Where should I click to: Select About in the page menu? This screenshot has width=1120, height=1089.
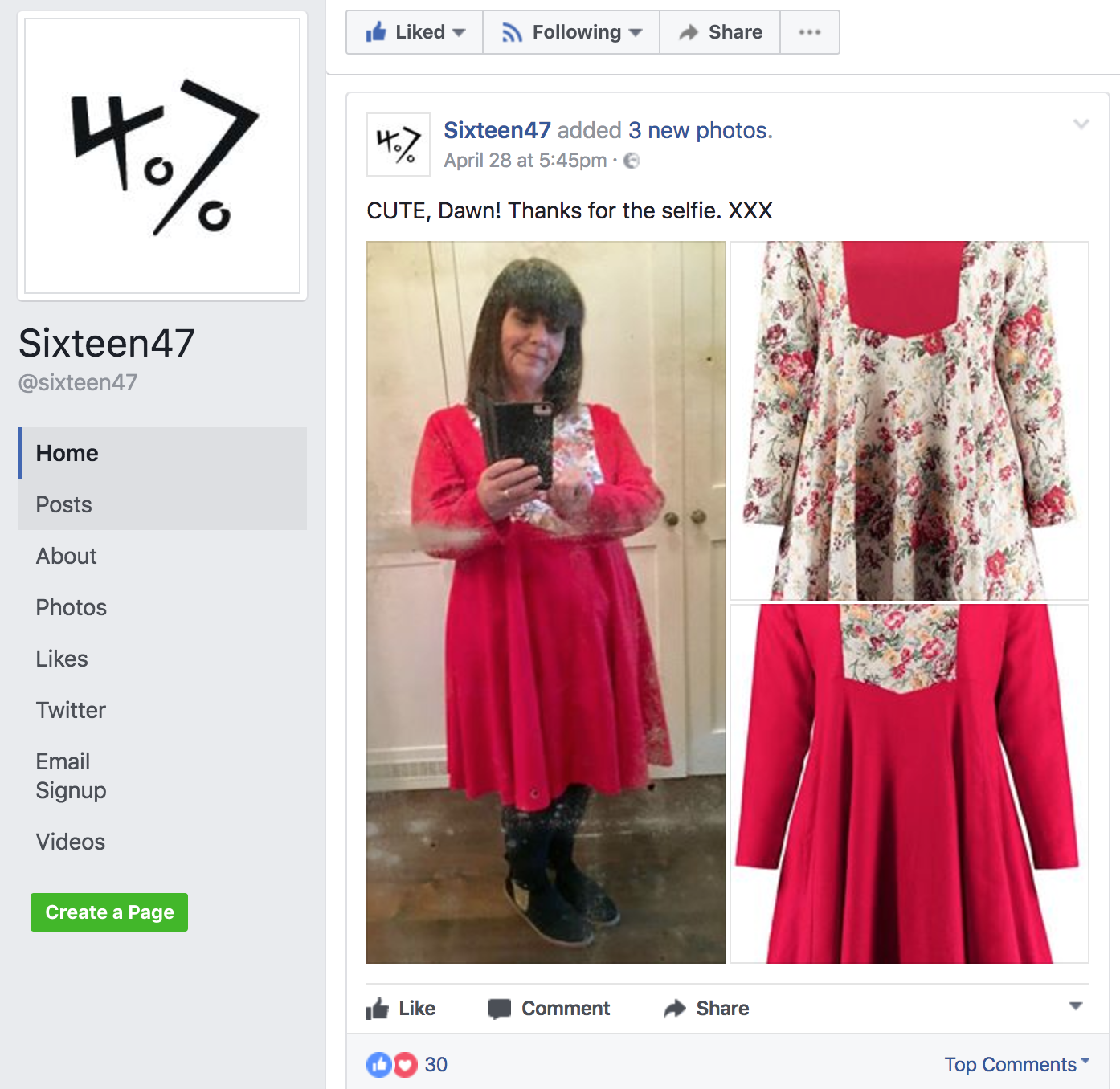tap(66, 556)
